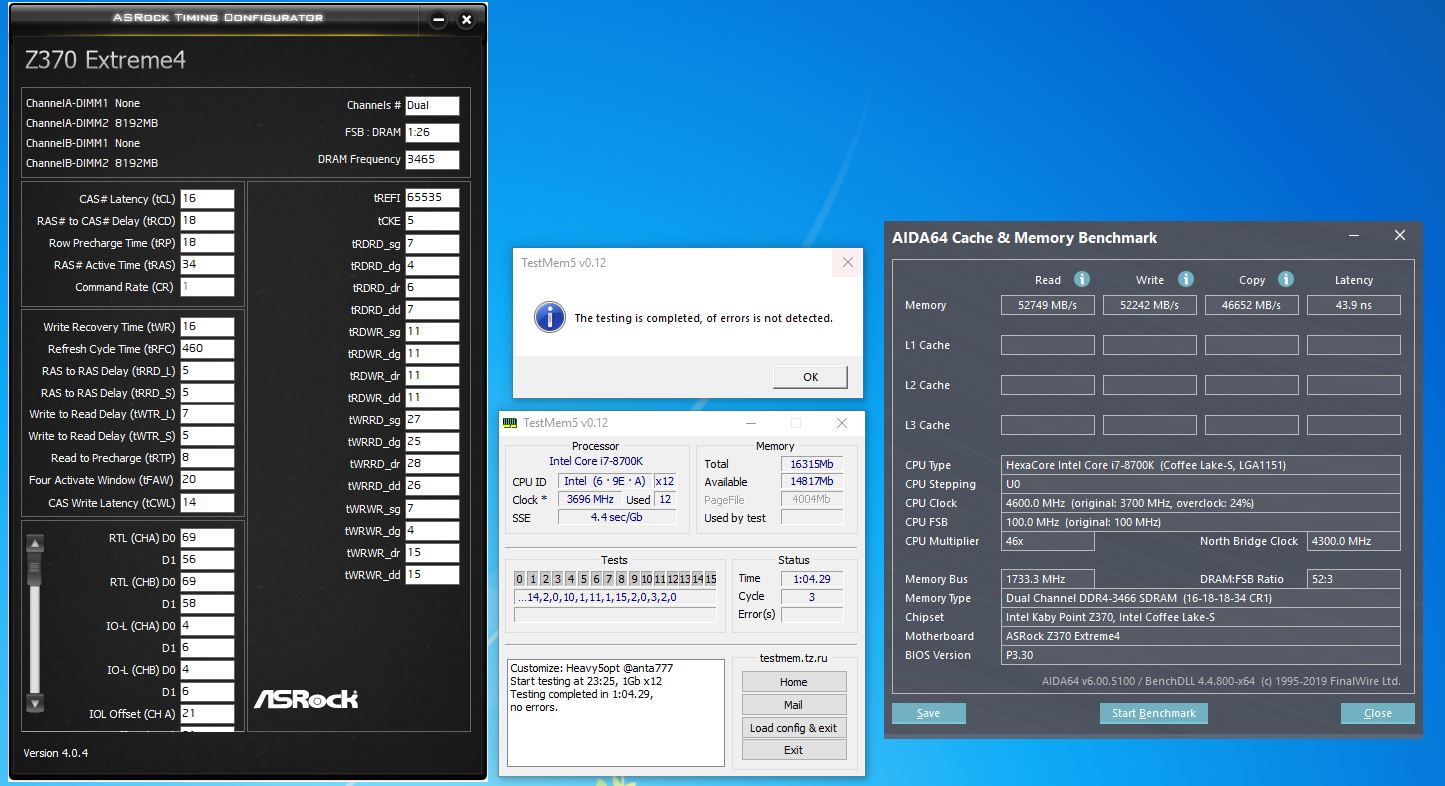Image resolution: width=1445 pixels, height=786 pixels.
Task: Click the Memory Copy result 46652 MB/s
Action: pyautogui.click(x=1252, y=305)
